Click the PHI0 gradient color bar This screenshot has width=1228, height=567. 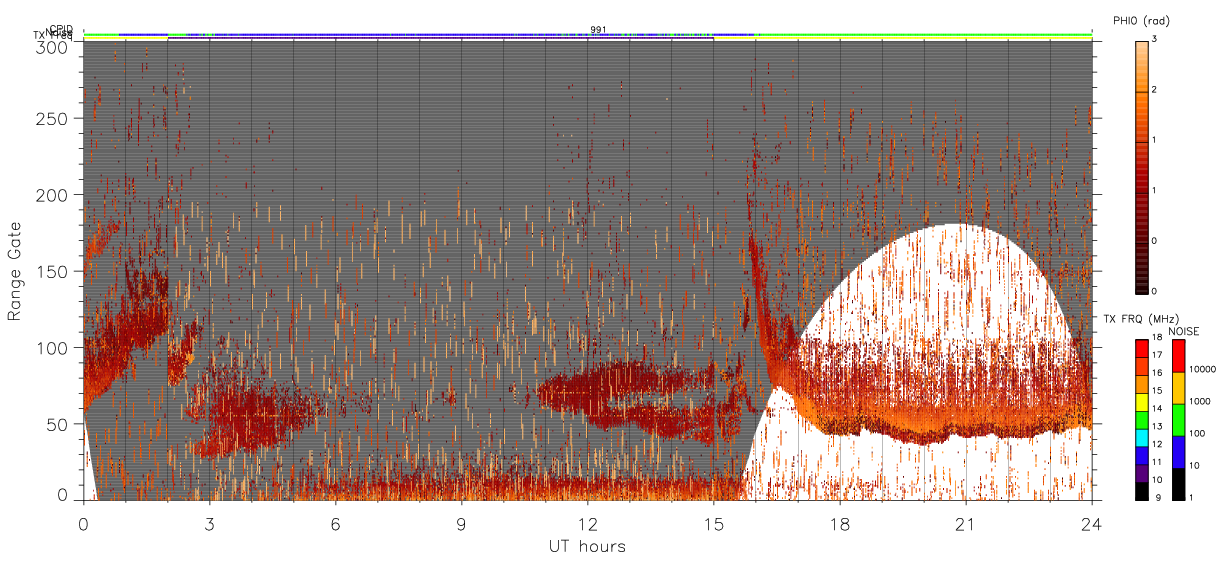(1142, 166)
